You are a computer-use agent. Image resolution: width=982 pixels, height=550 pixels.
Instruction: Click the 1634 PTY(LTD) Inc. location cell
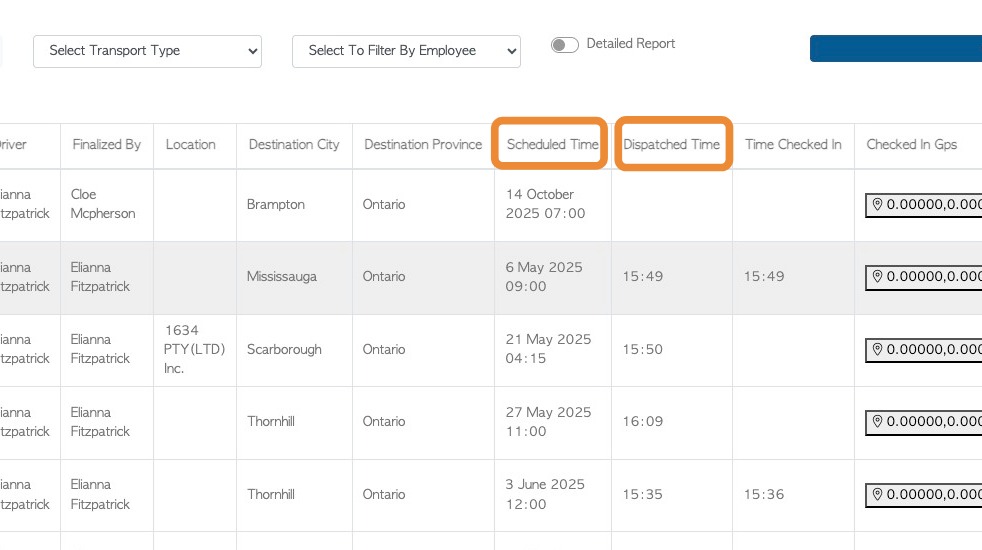click(x=194, y=349)
